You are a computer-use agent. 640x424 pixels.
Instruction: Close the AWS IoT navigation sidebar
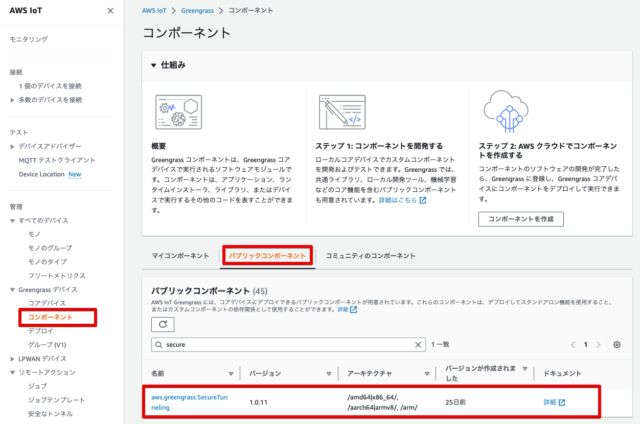point(110,11)
